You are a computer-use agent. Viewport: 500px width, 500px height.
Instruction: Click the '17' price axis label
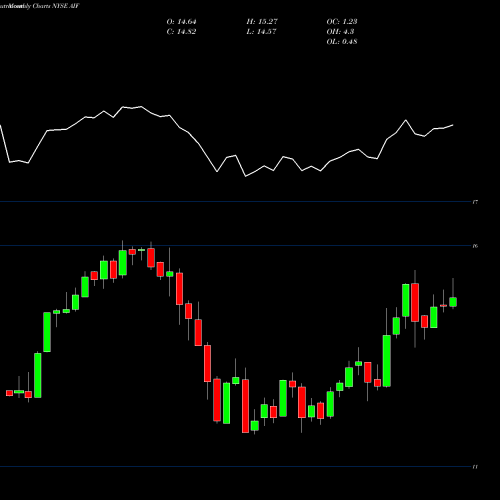475,202
